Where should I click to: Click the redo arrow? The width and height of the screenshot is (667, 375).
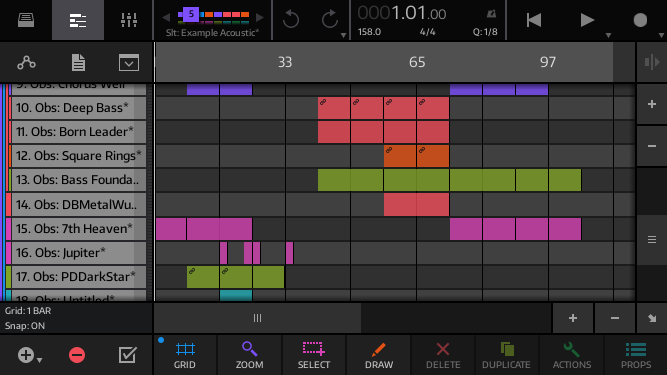click(x=329, y=20)
